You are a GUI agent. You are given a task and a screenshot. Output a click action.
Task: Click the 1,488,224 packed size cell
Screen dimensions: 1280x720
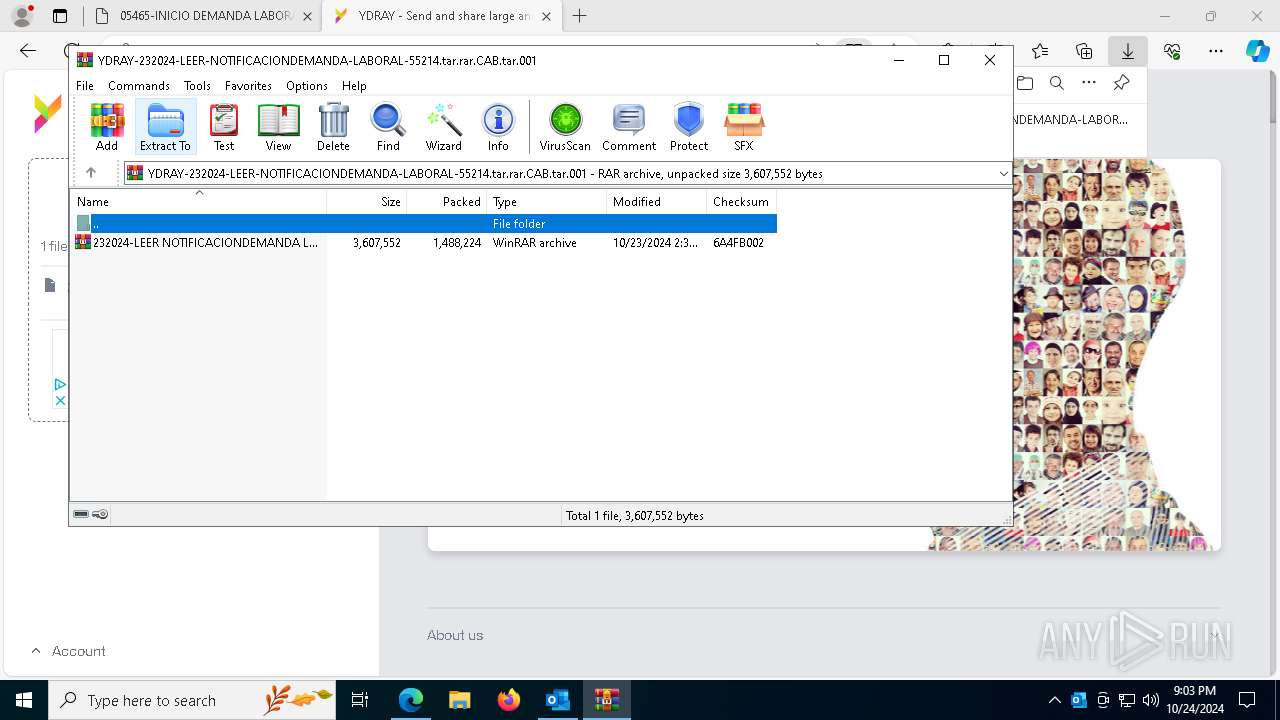[x=457, y=243]
